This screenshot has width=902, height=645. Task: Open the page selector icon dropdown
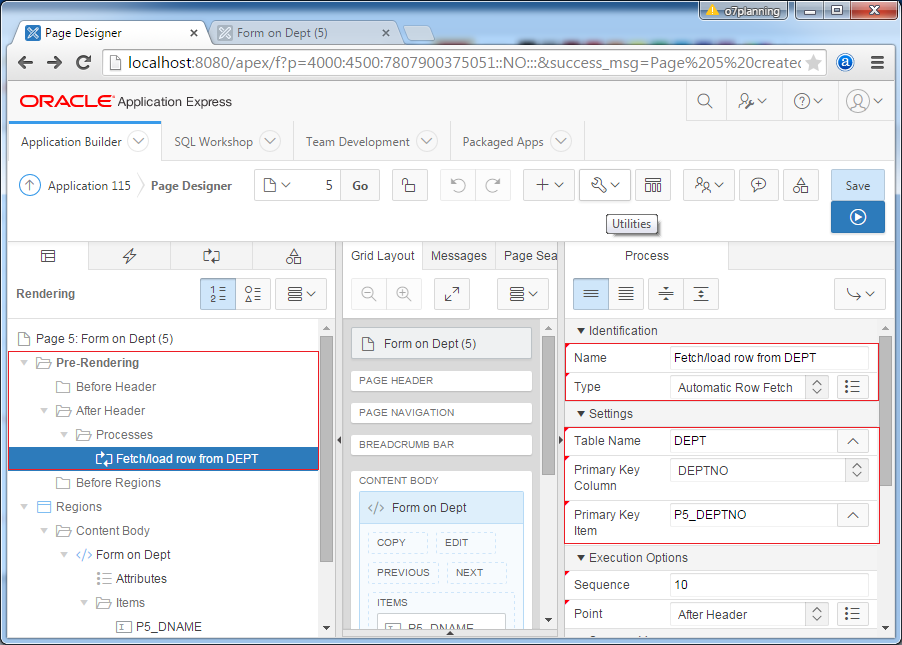277,185
